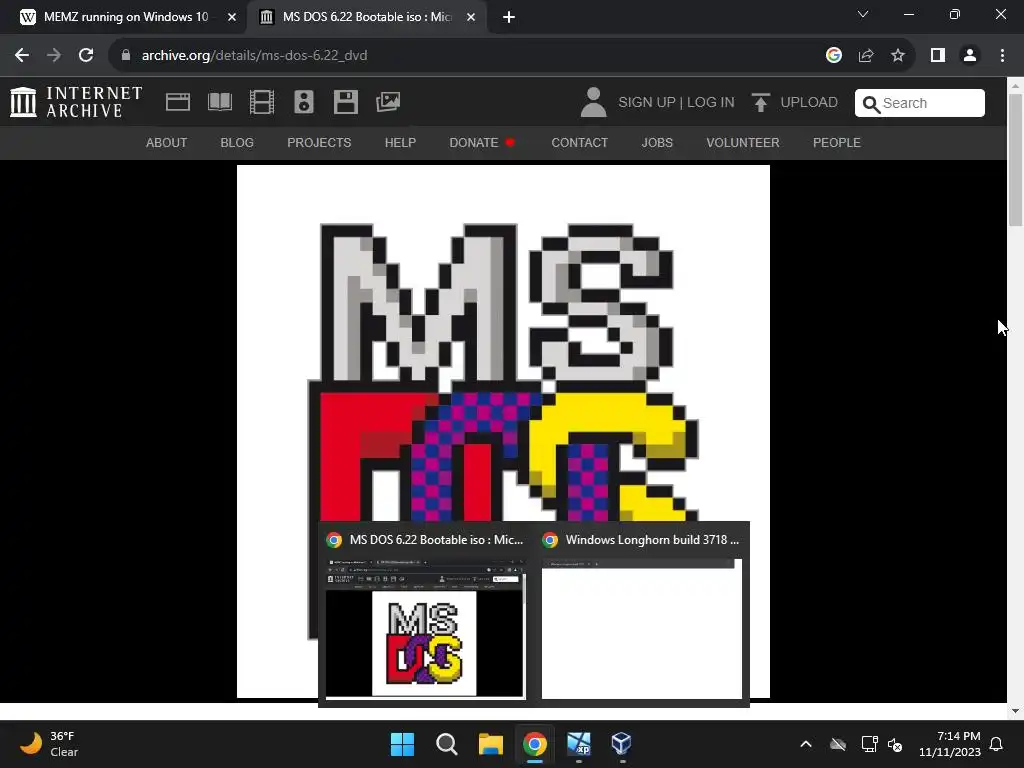1024x768 pixels.
Task: Select Windows Longhorn build 3718 window preview
Action: [641, 614]
